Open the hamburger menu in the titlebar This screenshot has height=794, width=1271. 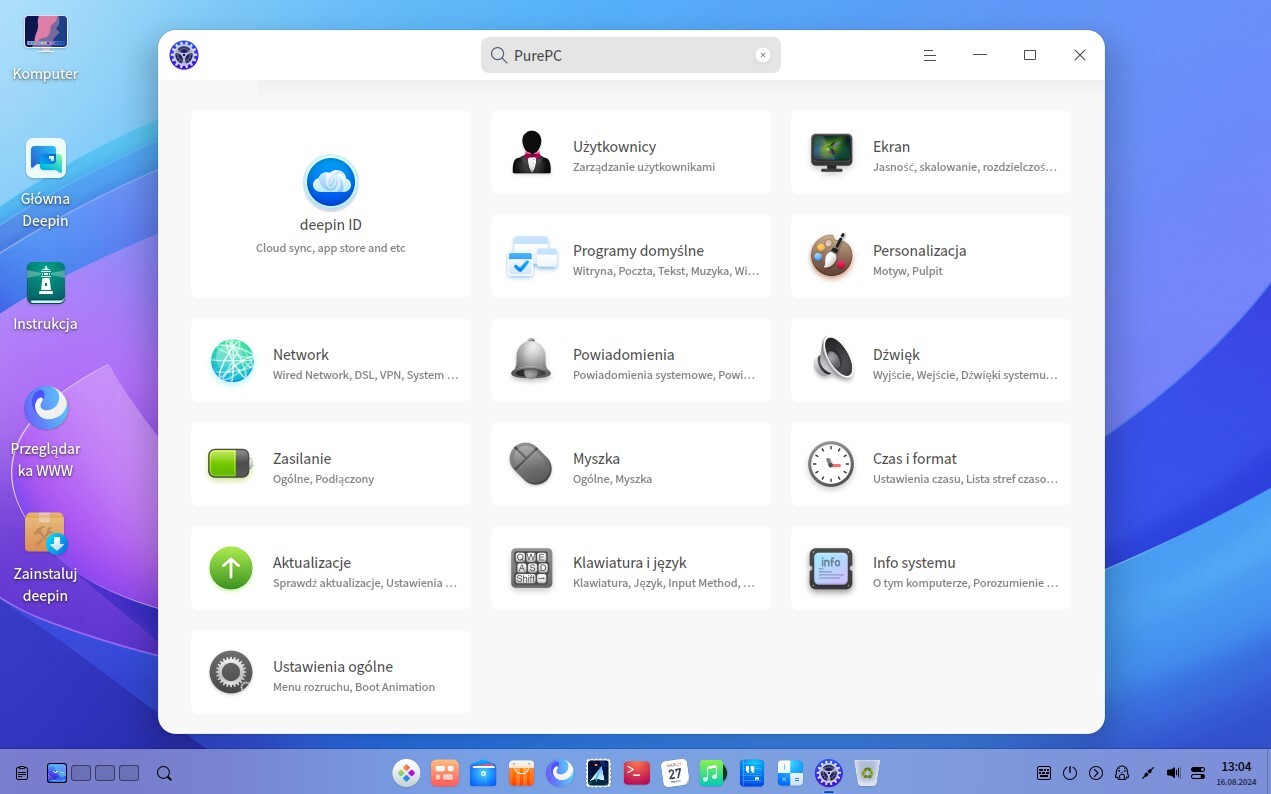[x=929, y=55]
